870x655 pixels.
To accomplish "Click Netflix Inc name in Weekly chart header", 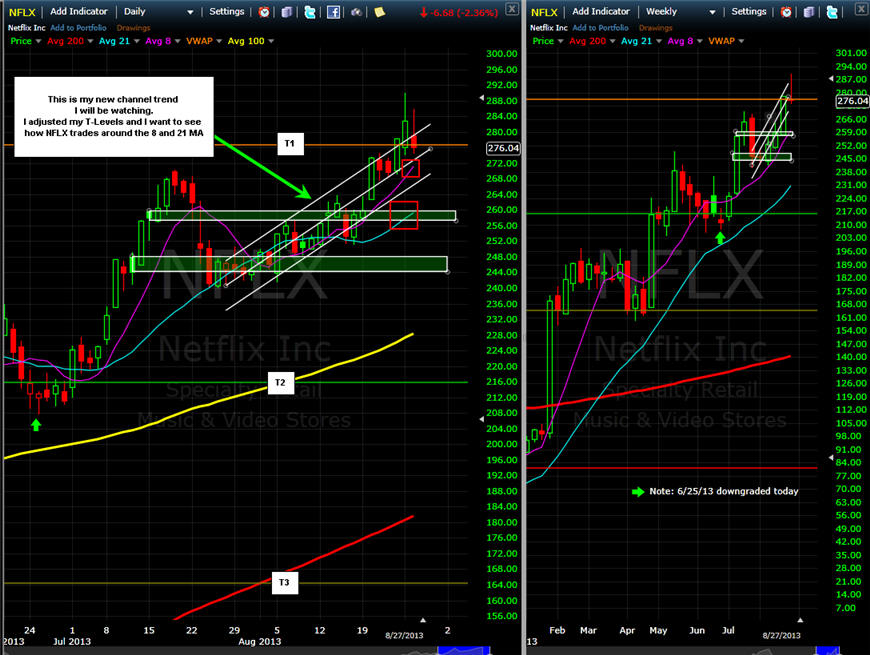I will coord(549,28).
